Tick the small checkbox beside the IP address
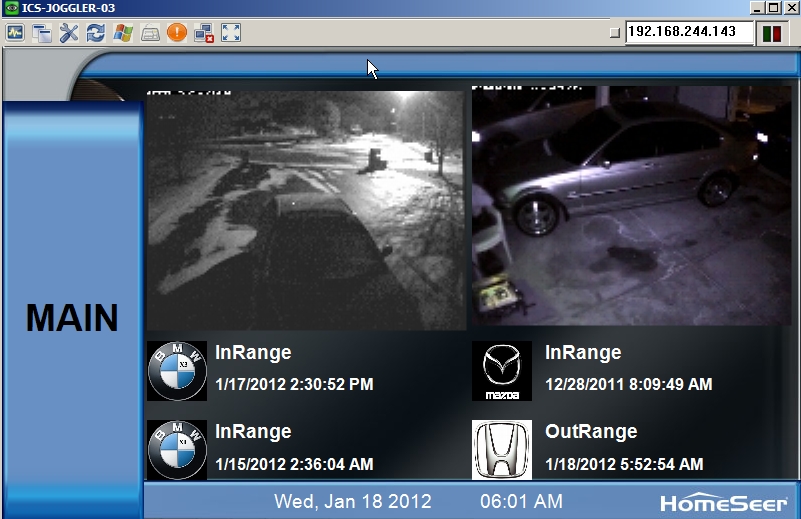The image size is (801, 519). [x=615, y=33]
